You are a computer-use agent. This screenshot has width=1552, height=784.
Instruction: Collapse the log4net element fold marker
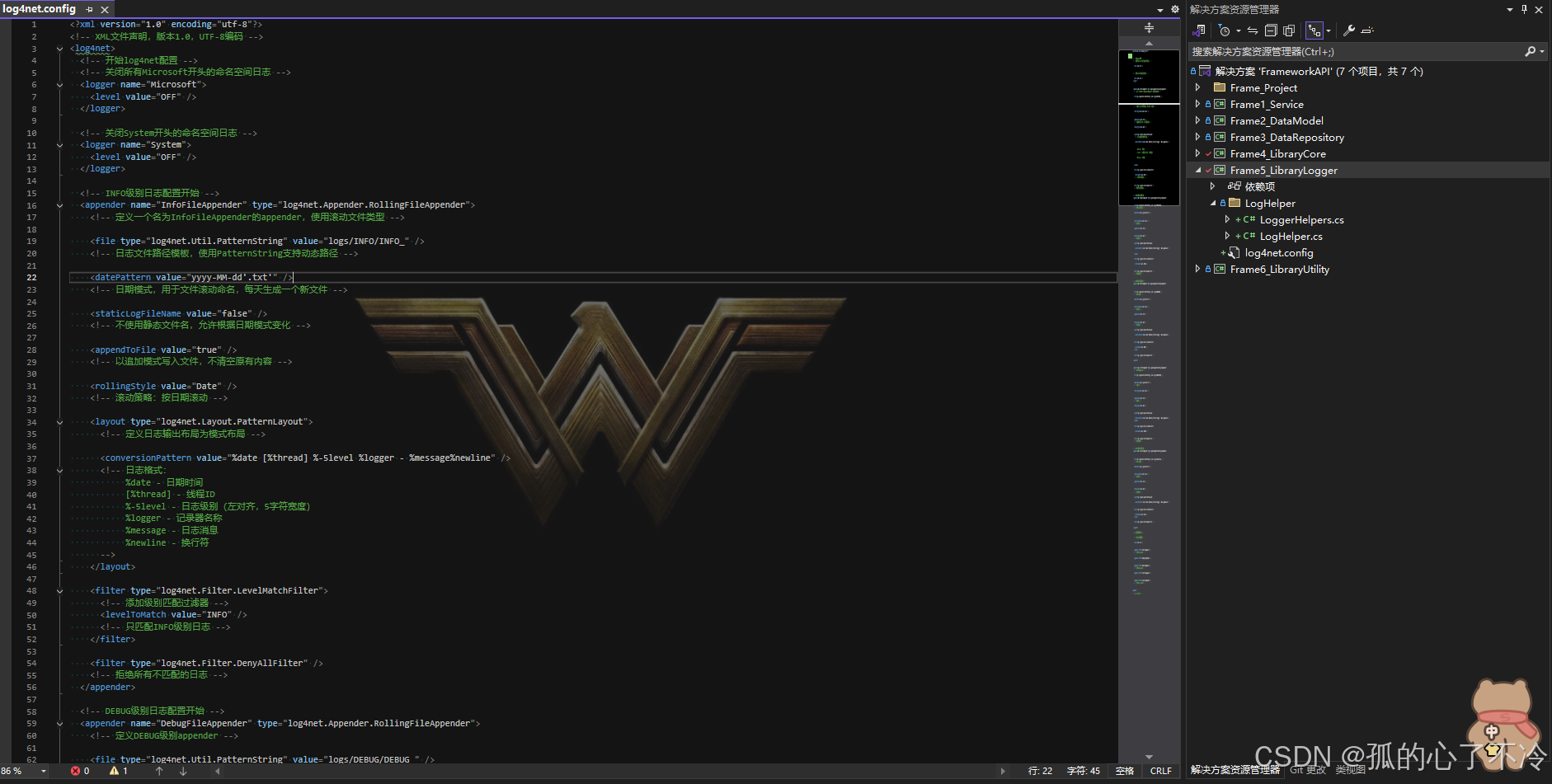[59, 49]
